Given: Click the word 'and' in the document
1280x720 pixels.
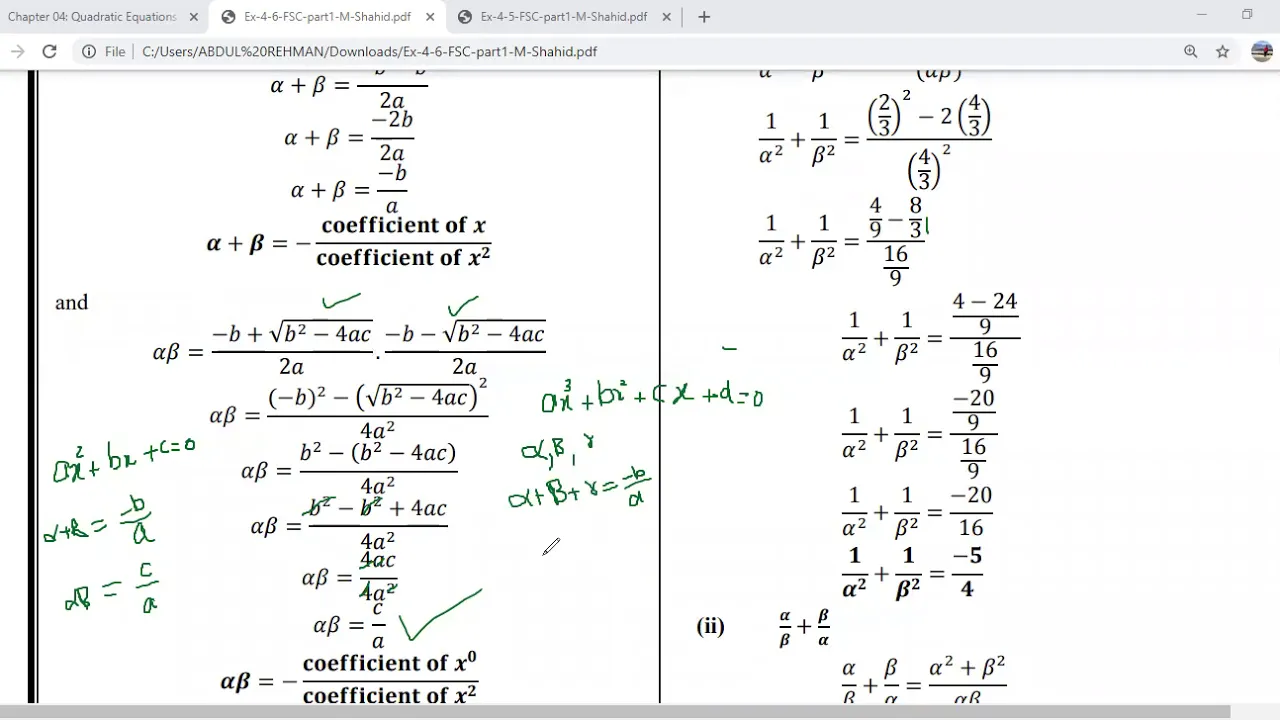Looking at the screenshot, I should (x=71, y=303).
